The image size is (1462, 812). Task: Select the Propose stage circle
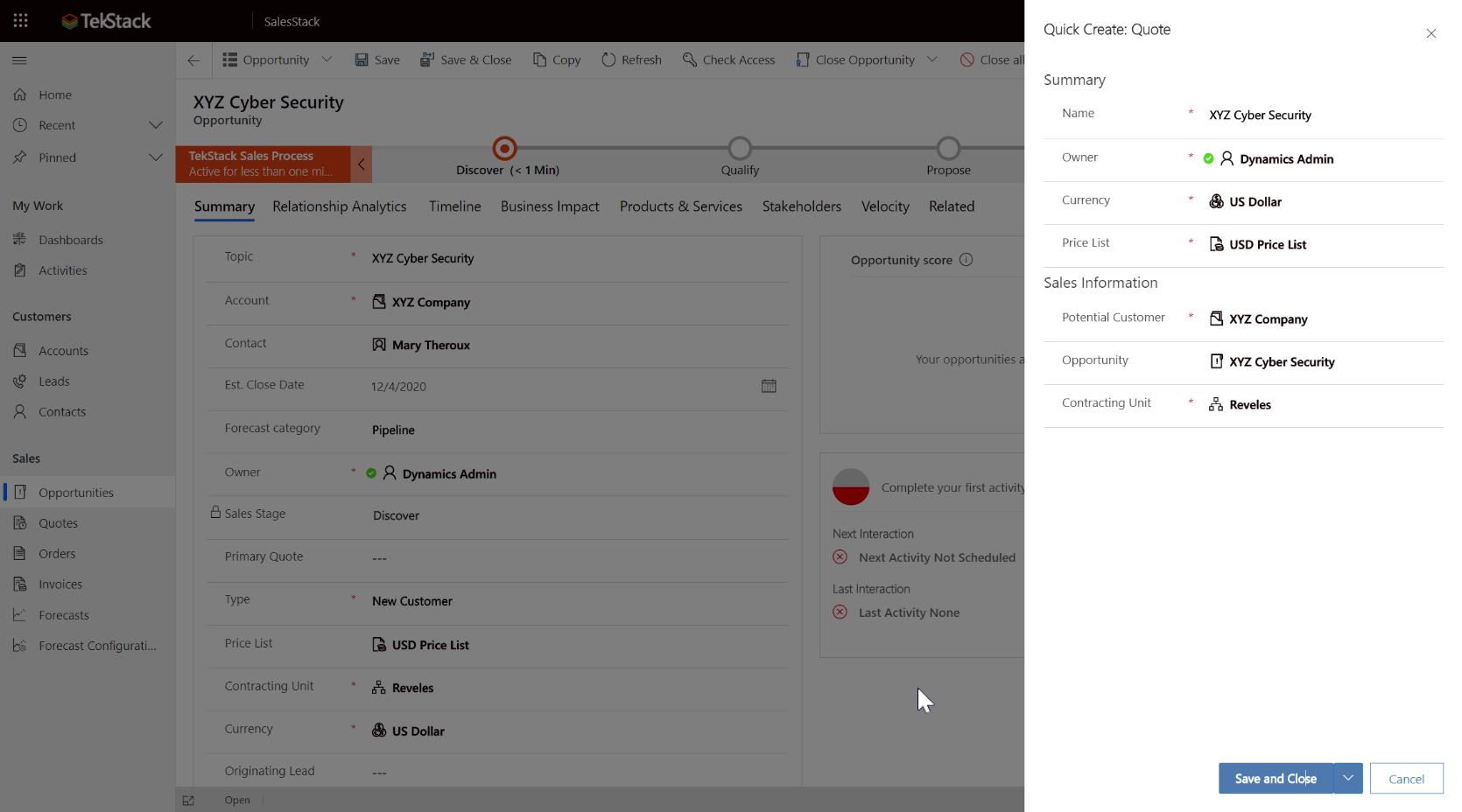pyautogui.click(x=948, y=148)
